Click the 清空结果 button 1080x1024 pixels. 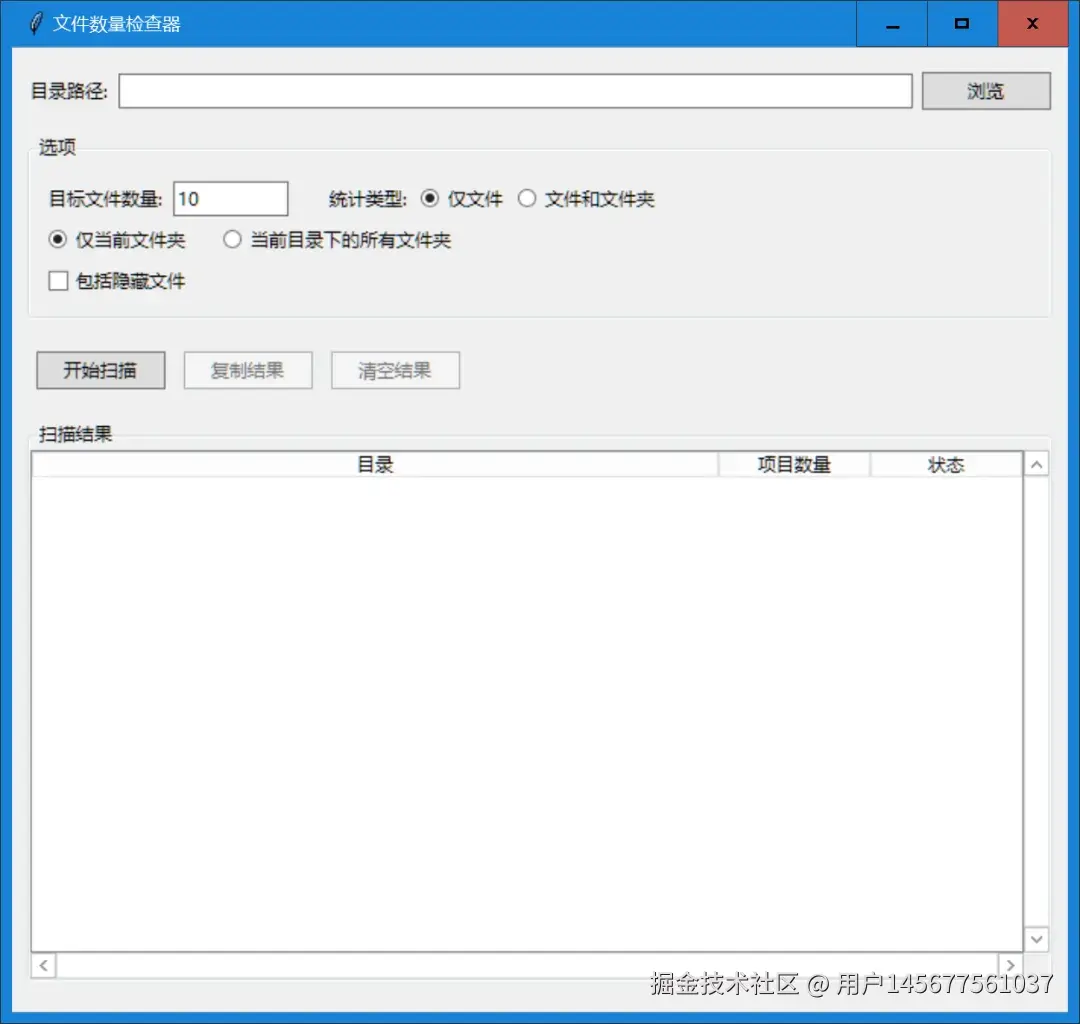click(x=394, y=370)
